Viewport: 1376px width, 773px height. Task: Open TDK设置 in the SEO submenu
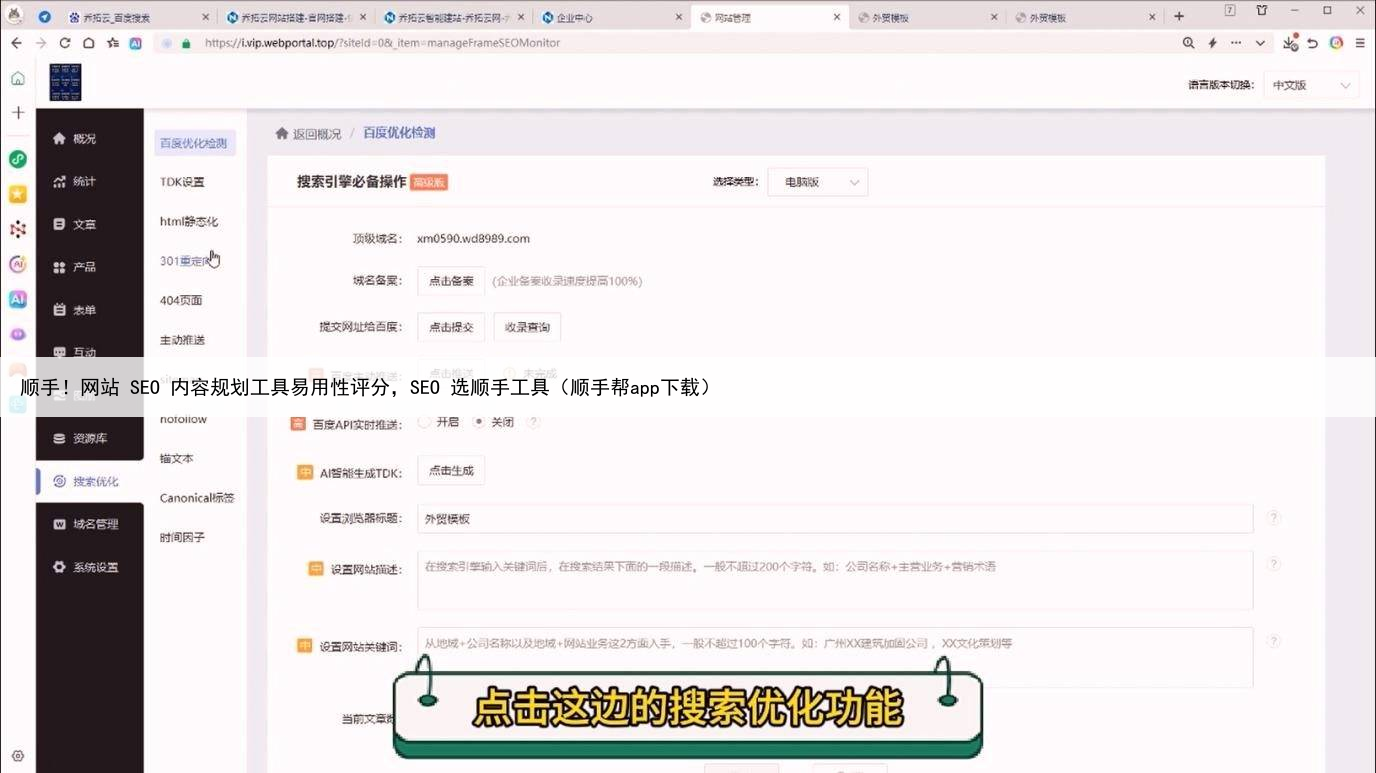182,182
